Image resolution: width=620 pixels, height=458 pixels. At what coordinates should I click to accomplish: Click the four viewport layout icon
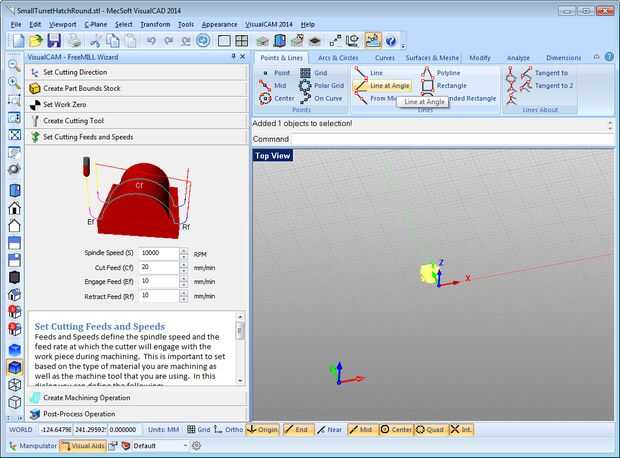[x=241, y=40]
